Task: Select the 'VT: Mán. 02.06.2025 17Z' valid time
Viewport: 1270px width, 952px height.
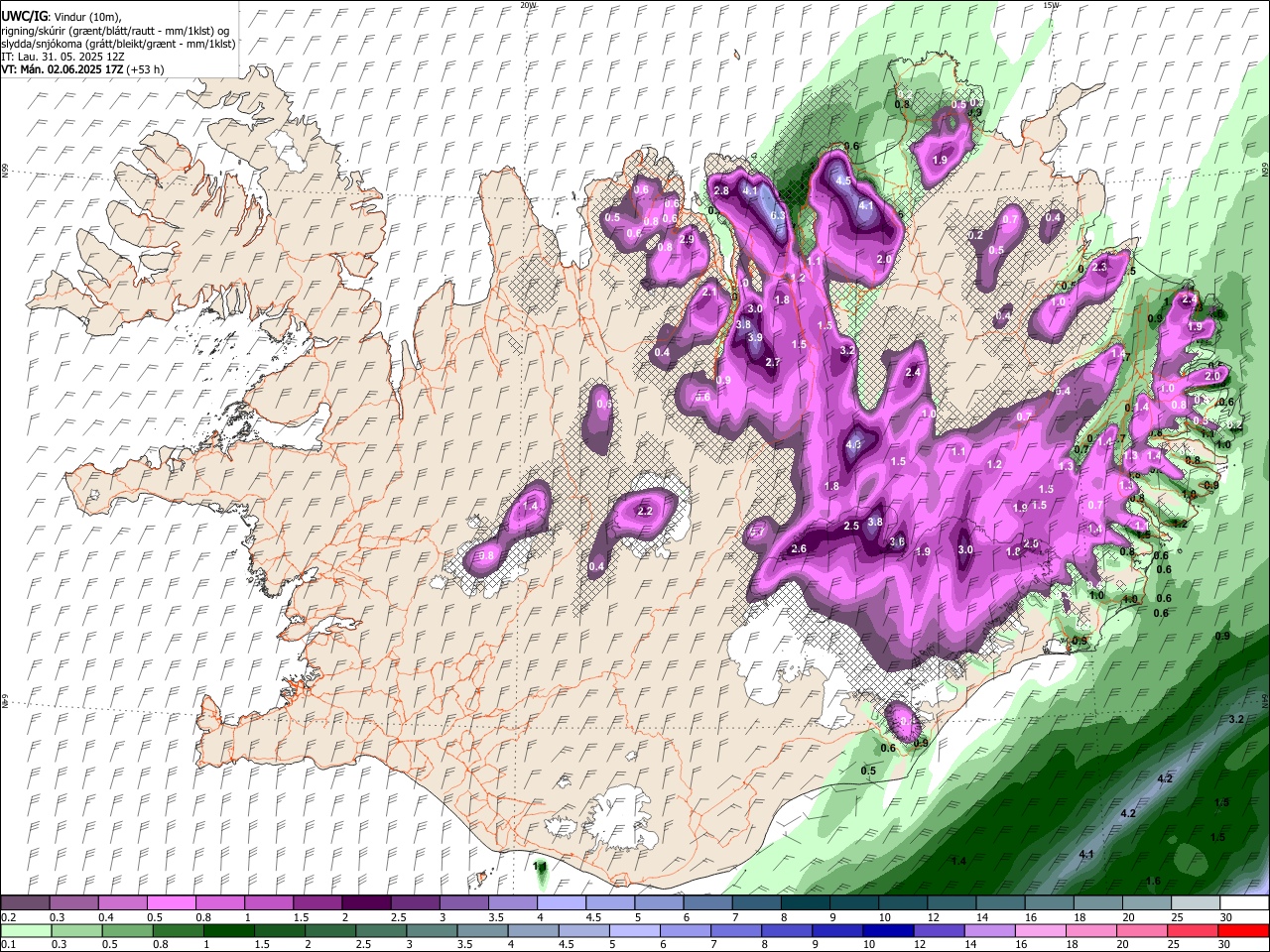Action: click(62, 69)
